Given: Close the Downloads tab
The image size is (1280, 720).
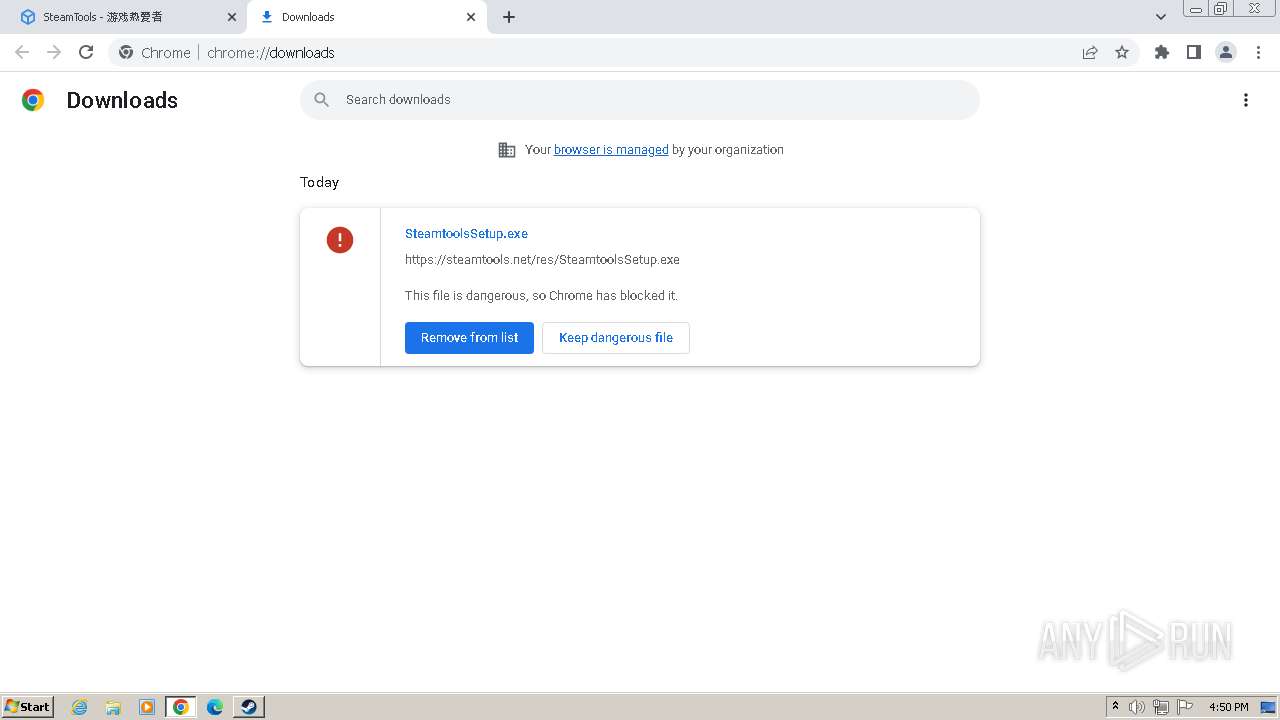Looking at the screenshot, I should click(471, 17).
